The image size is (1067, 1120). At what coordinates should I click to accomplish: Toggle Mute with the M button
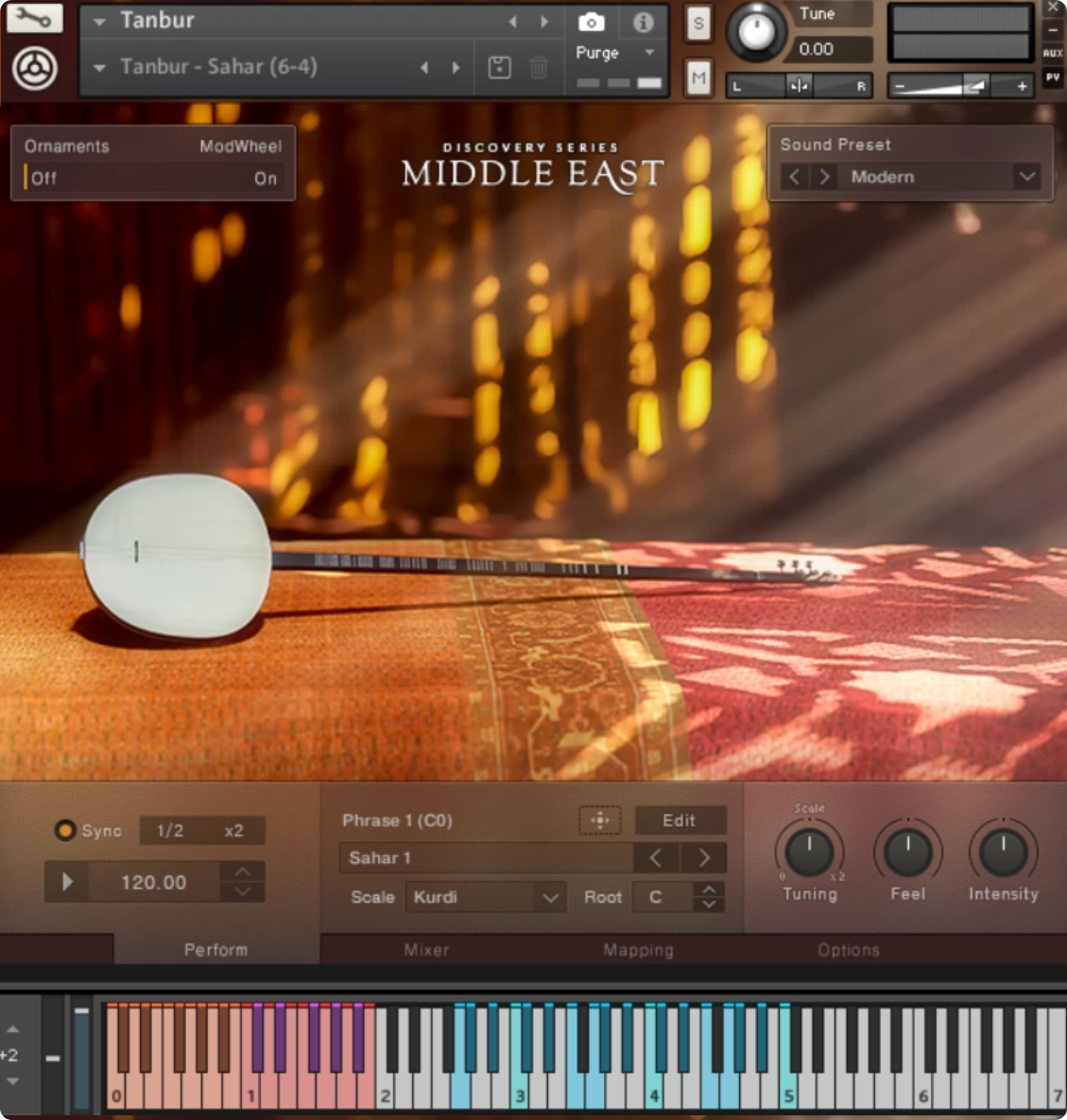(698, 77)
